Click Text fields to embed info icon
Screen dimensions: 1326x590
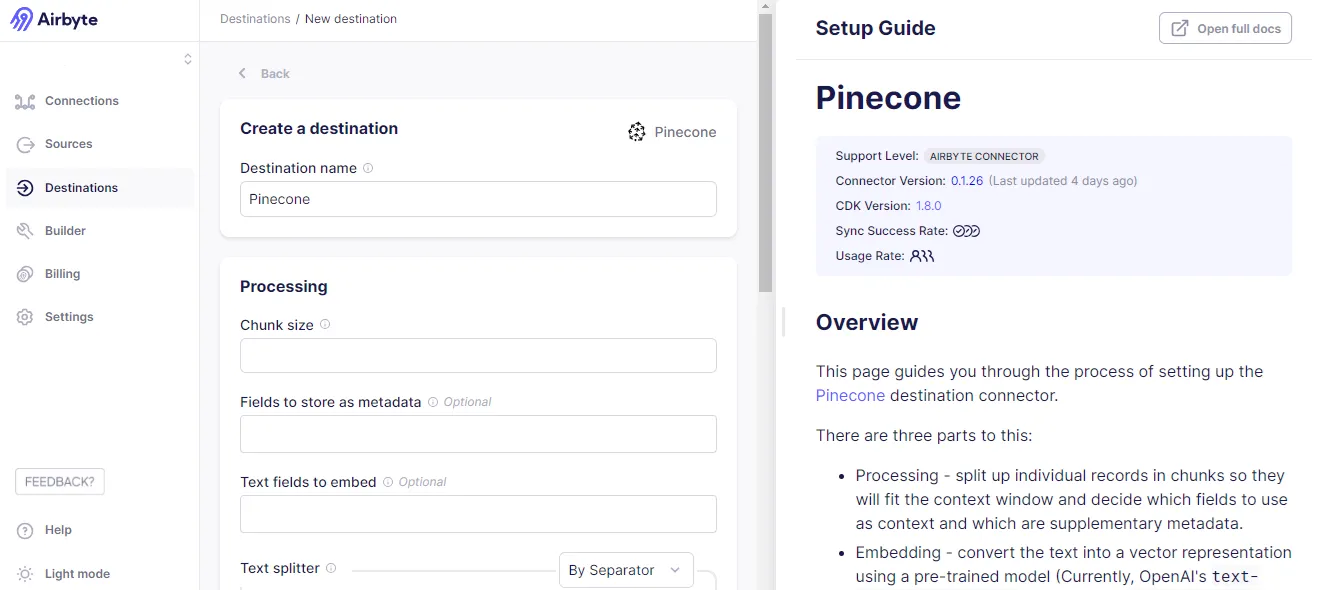[388, 482]
